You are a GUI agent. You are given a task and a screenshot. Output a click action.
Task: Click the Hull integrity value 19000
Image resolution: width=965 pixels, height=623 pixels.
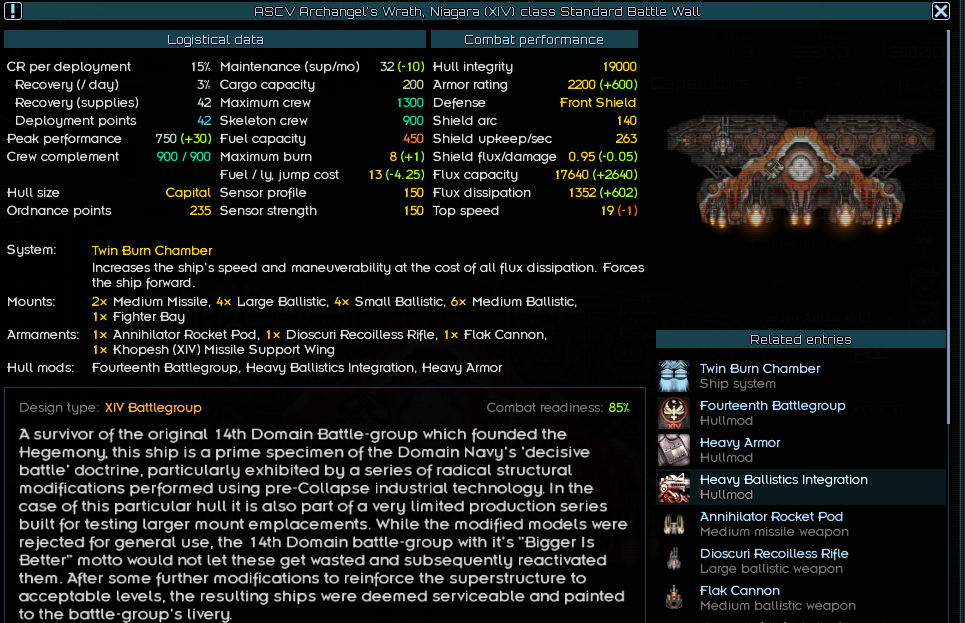(619, 66)
